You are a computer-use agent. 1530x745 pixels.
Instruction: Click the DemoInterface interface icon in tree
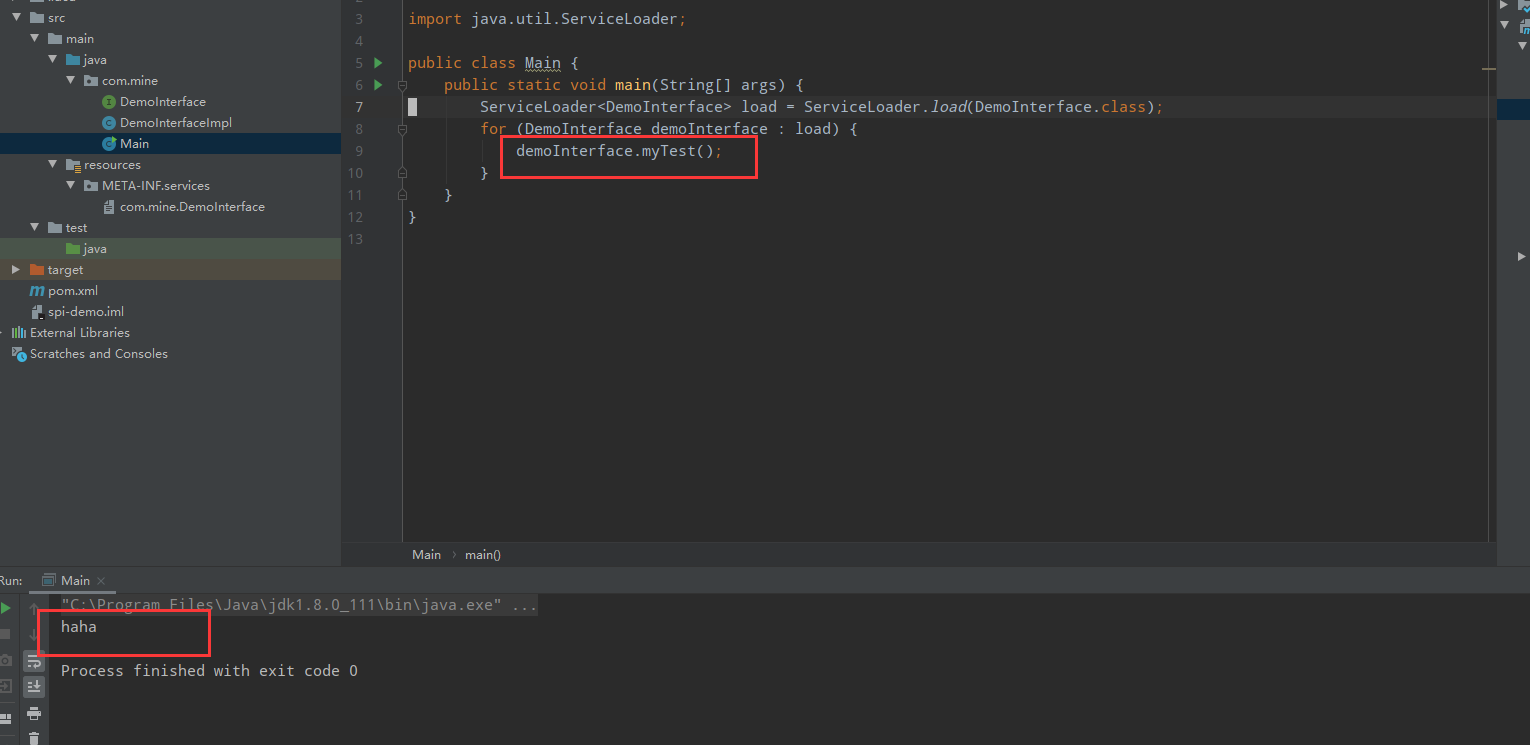coord(109,102)
